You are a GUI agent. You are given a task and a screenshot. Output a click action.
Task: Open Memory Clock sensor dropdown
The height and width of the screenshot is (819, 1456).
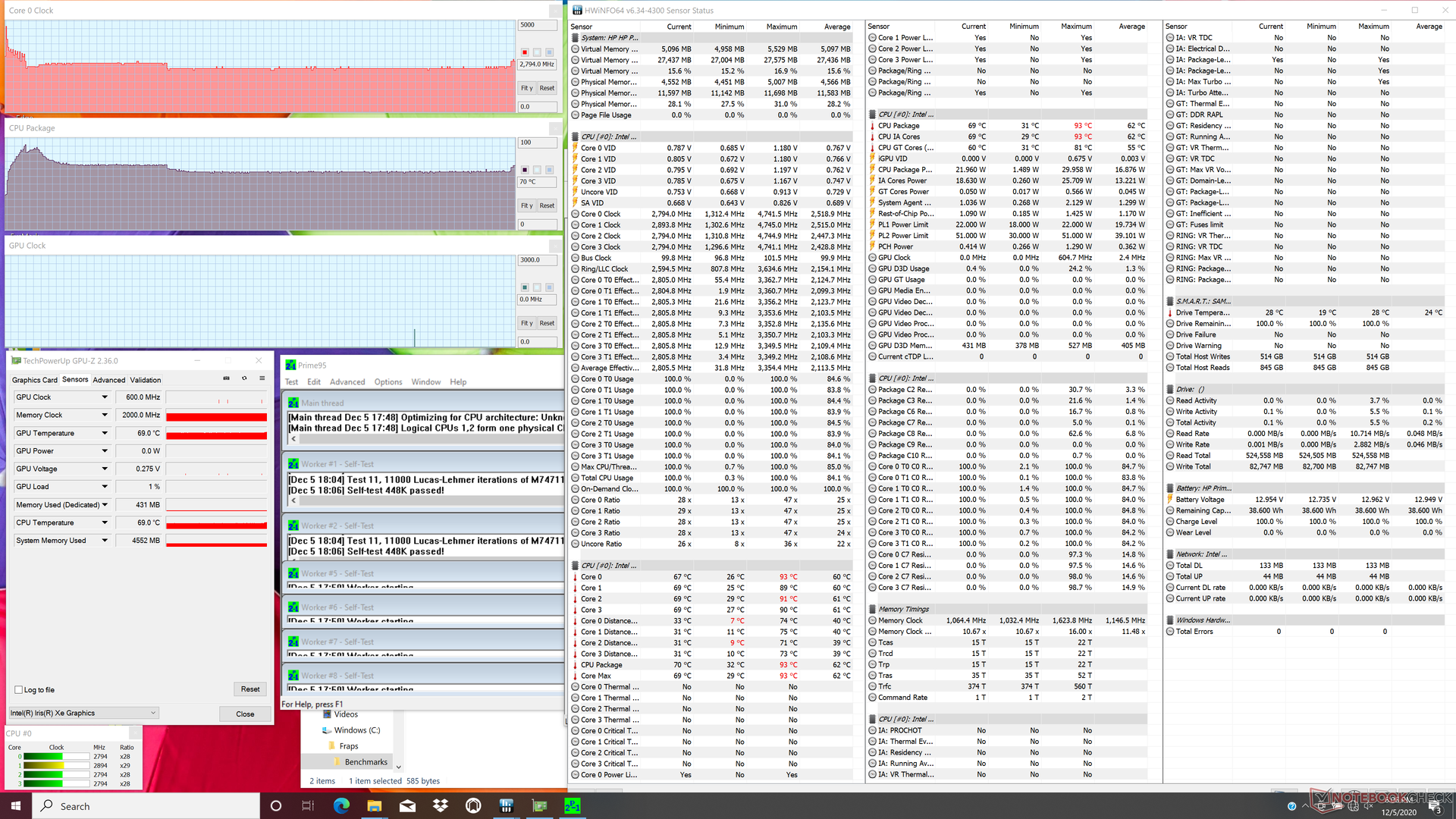click(105, 415)
